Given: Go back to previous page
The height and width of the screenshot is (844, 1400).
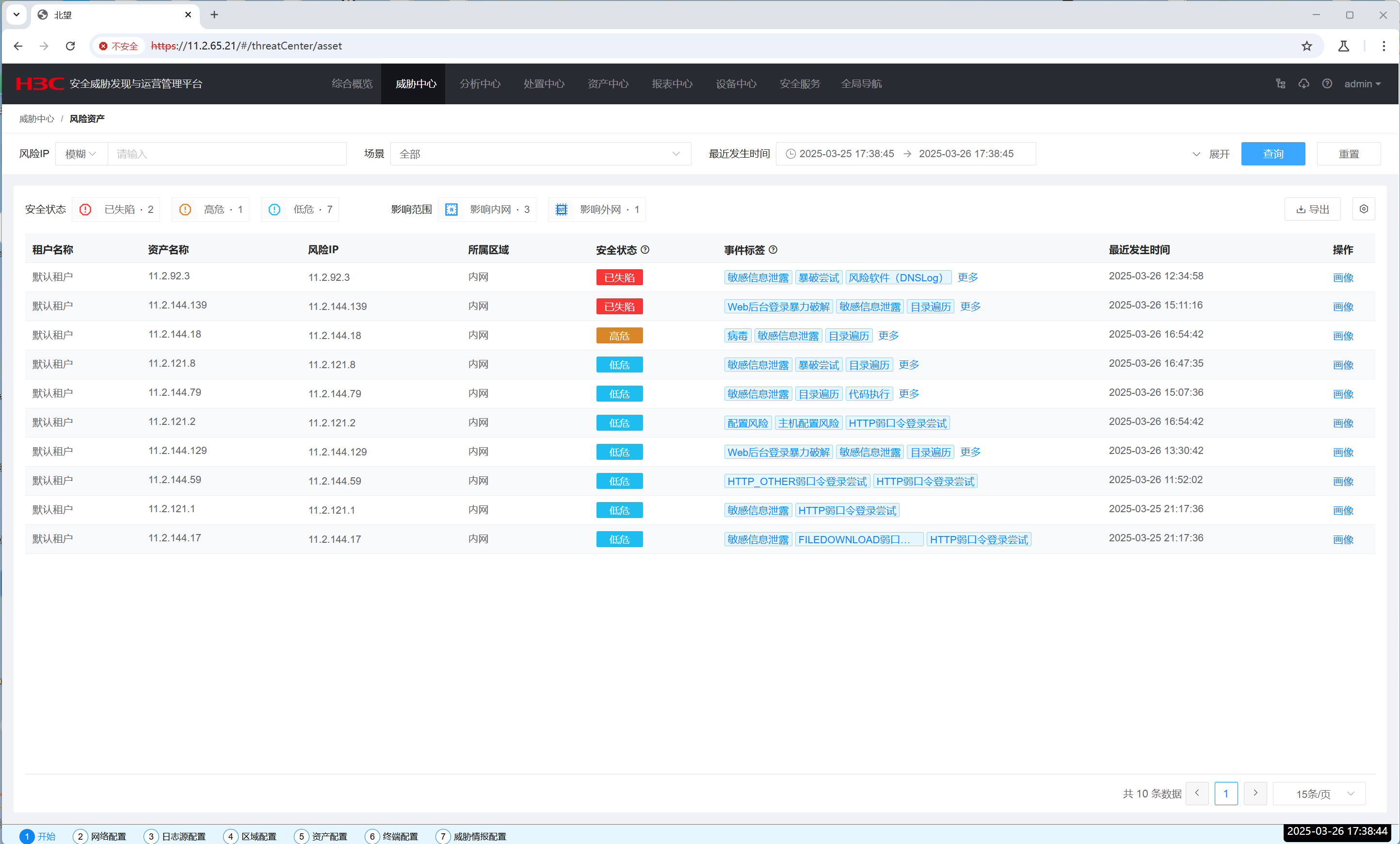Looking at the screenshot, I should click(18, 46).
